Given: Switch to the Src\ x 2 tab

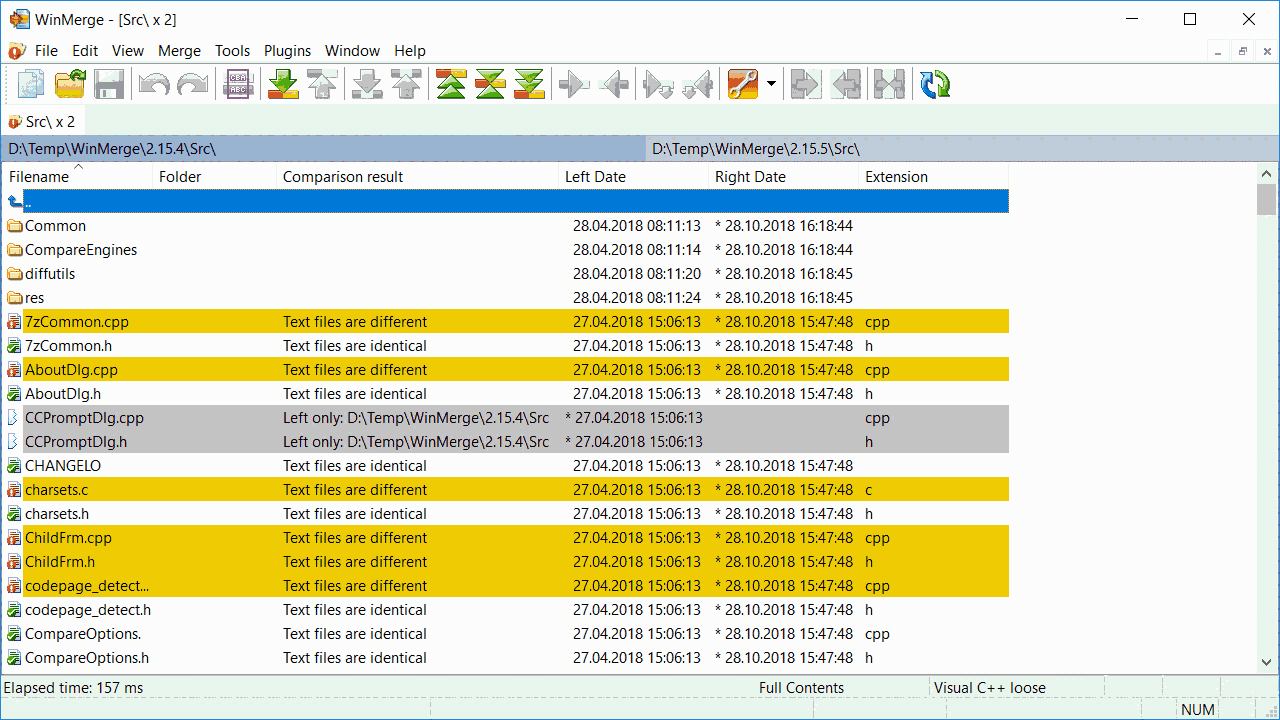Looking at the screenshot, I should 43,121.
